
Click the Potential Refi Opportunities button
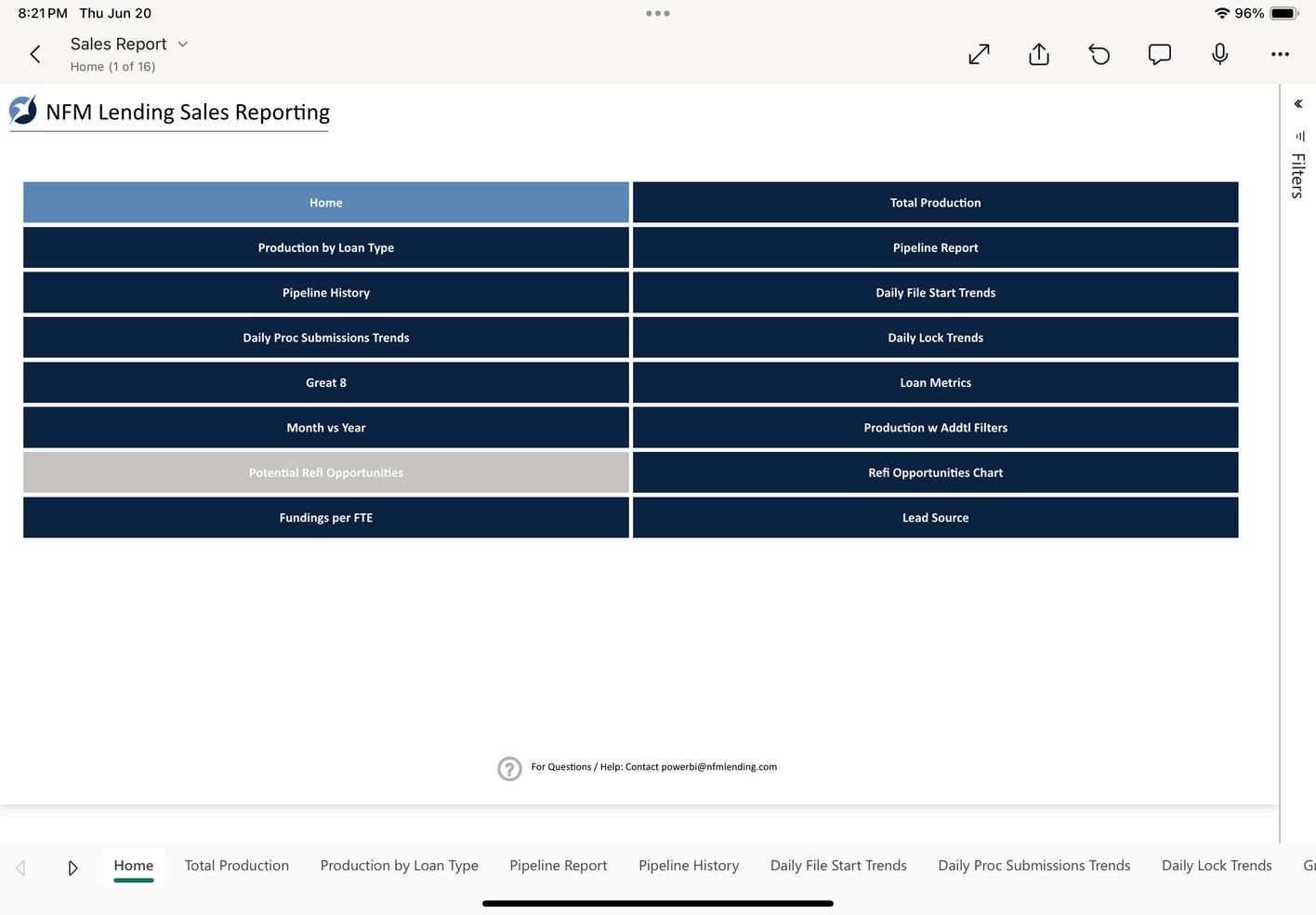326,472
